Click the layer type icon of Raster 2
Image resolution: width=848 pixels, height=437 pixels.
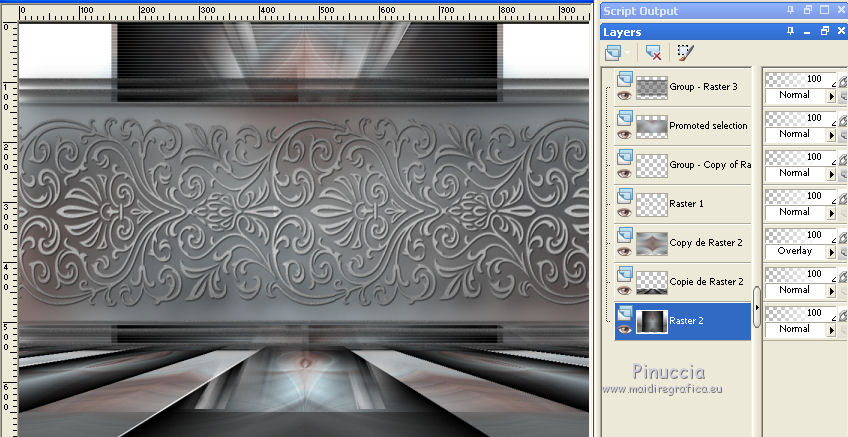625,313
